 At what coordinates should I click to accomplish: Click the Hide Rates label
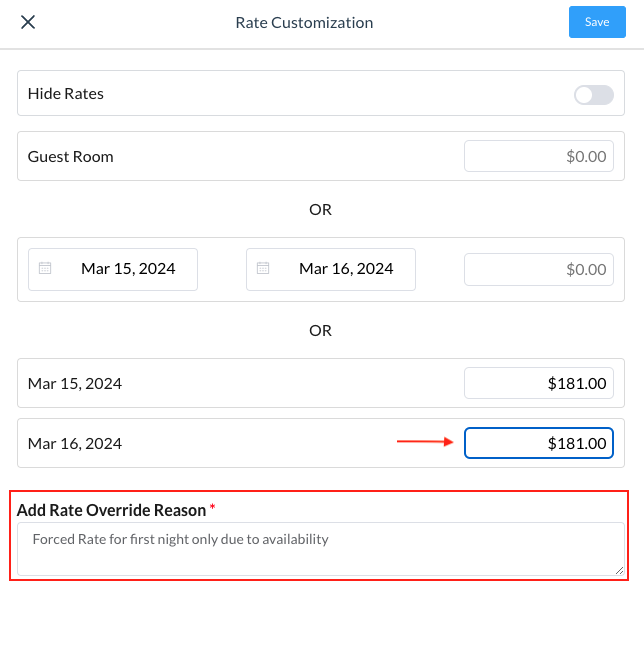pos(66,94)
